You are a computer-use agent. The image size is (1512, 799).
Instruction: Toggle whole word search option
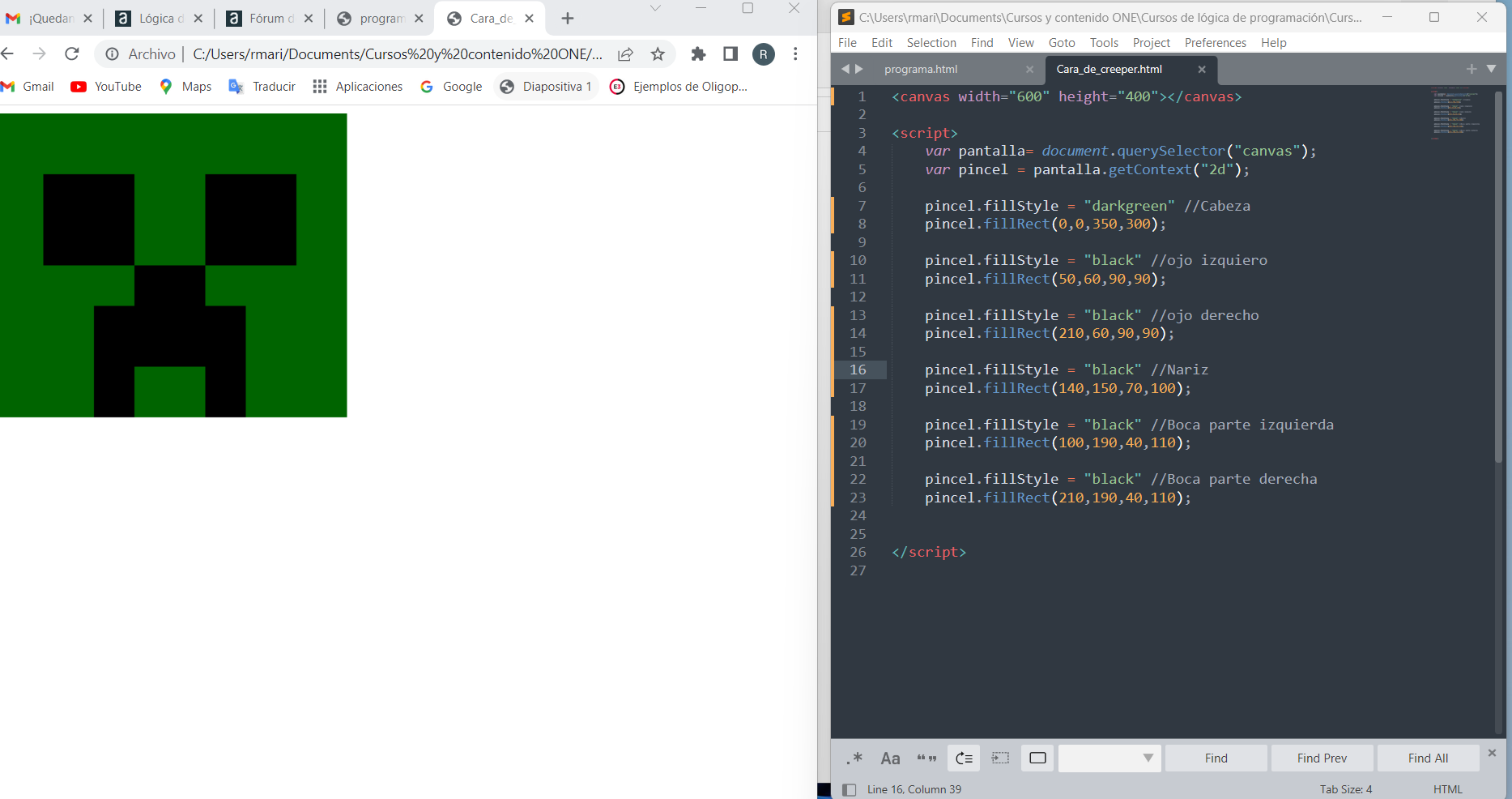point(926,758)
